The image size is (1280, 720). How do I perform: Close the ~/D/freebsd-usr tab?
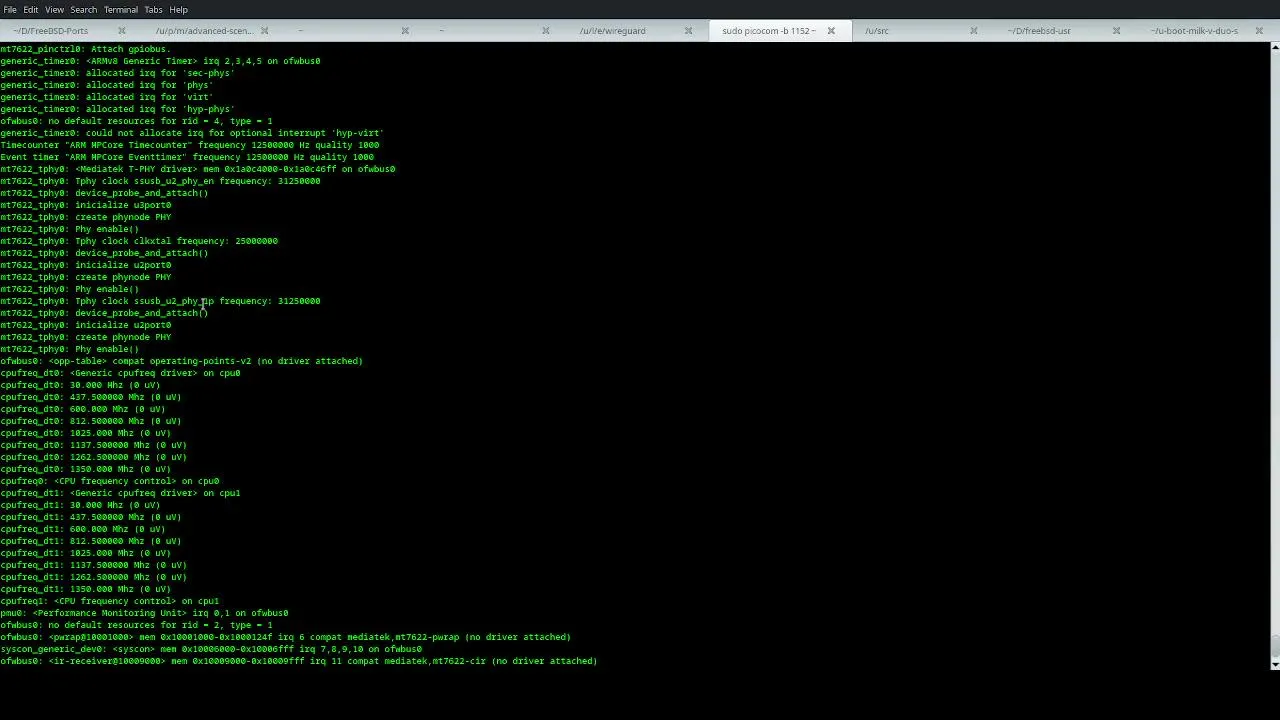coord(1116,31)
